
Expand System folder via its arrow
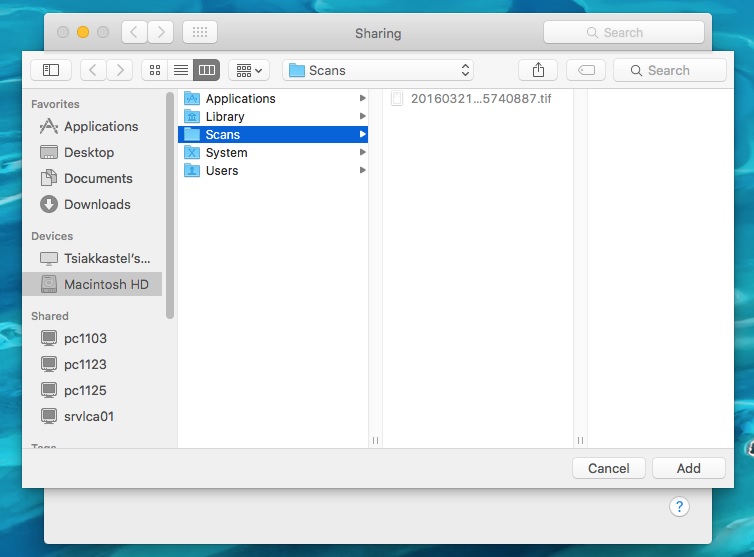pos(363,152)
